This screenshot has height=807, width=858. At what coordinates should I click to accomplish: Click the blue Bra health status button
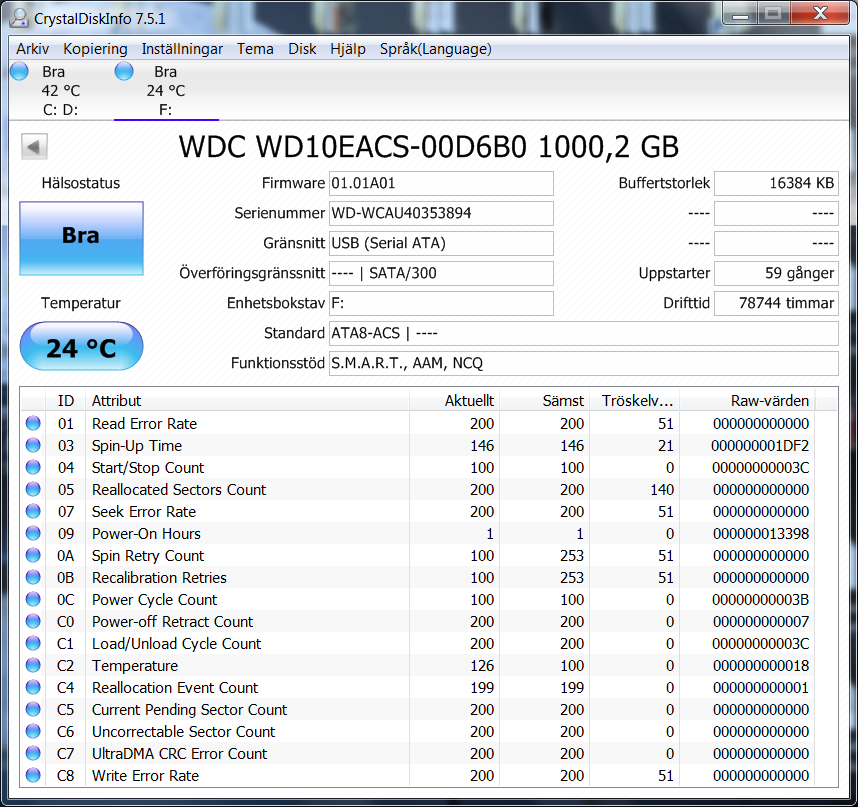pyautogui.click(x=82, y=238)
